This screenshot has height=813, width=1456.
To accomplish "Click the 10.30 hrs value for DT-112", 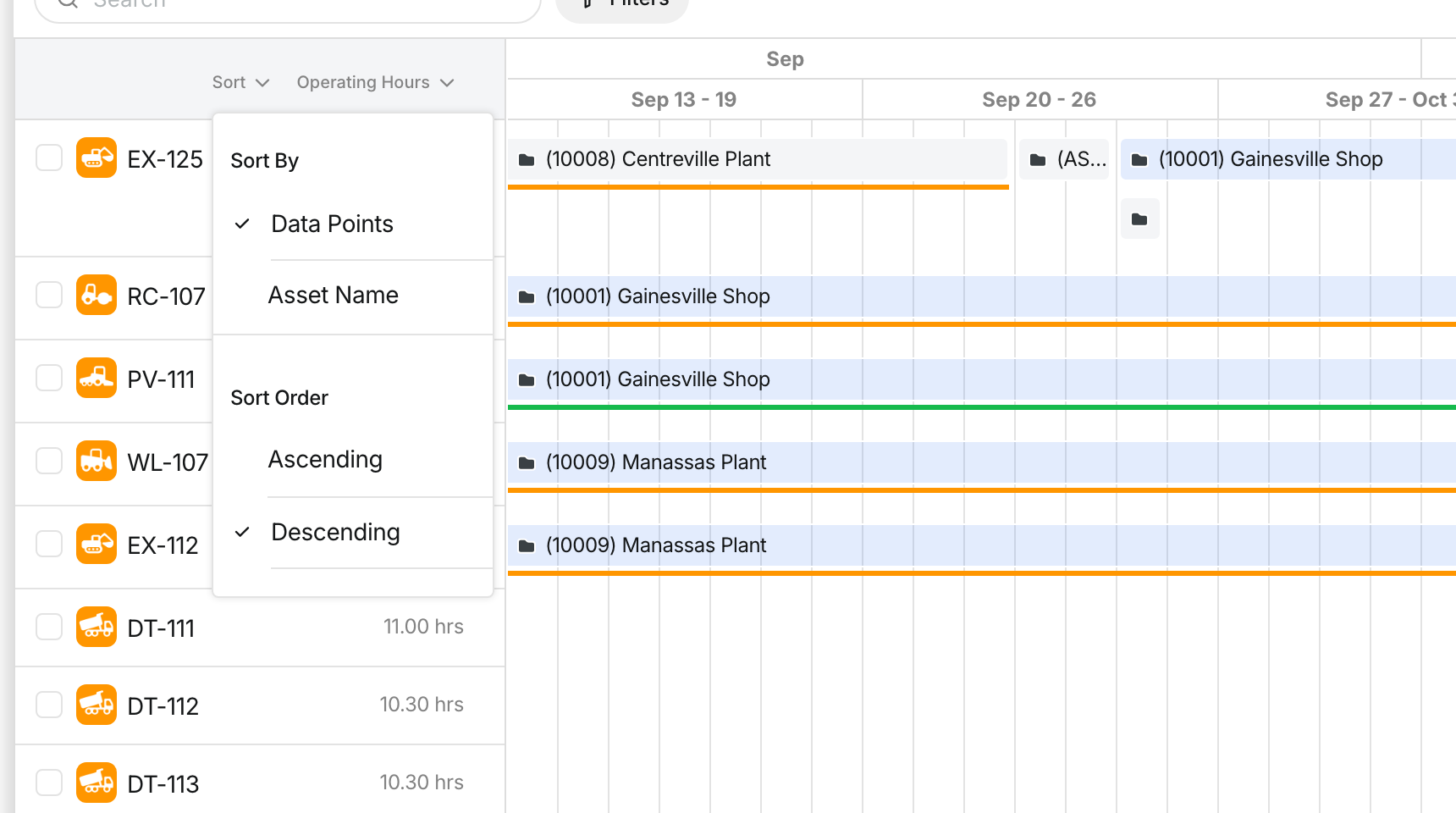I will tap(422, 705).
